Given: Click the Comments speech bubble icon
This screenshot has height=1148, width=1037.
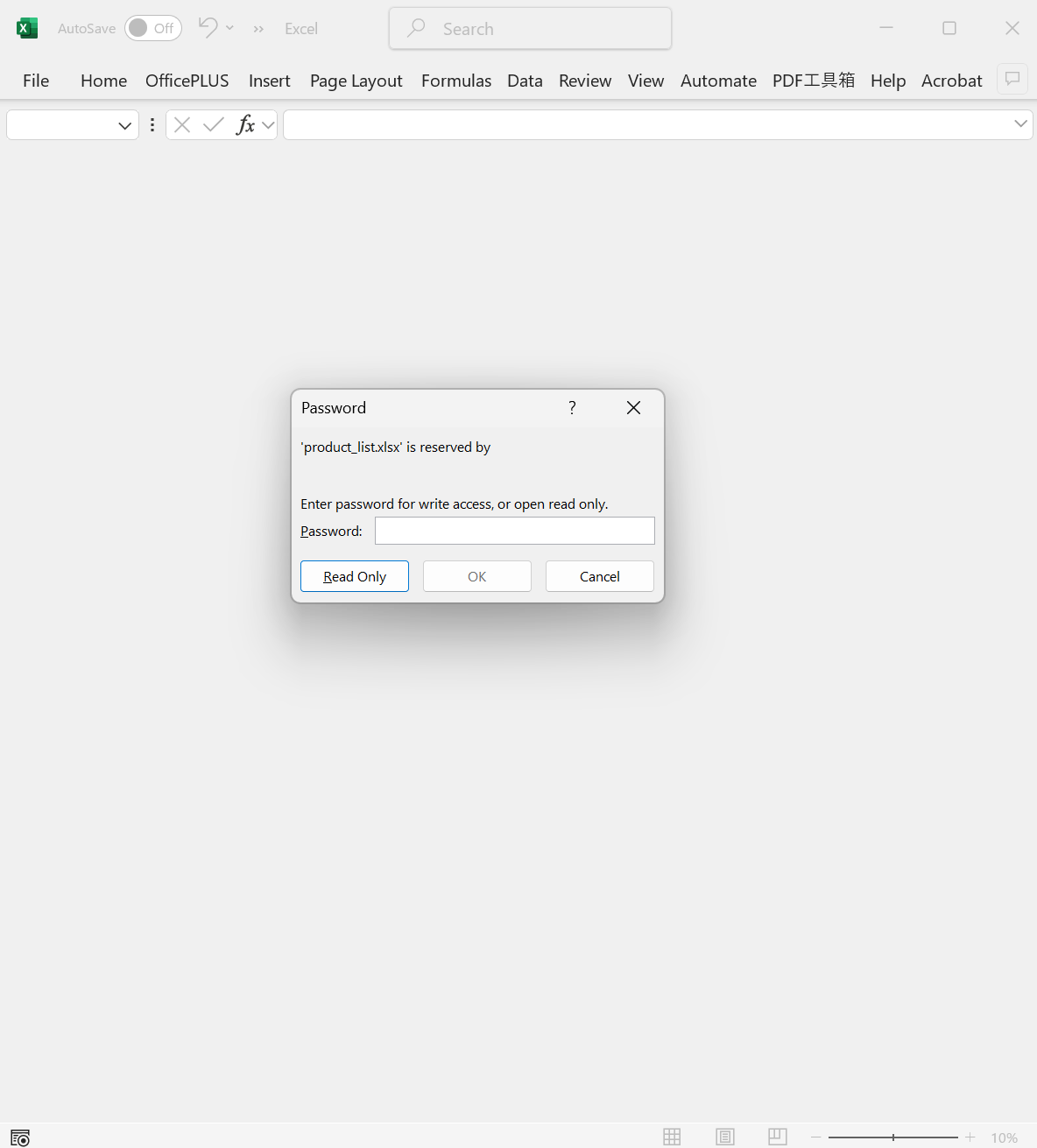Looking at the screenshot, I should point(1012,80).
